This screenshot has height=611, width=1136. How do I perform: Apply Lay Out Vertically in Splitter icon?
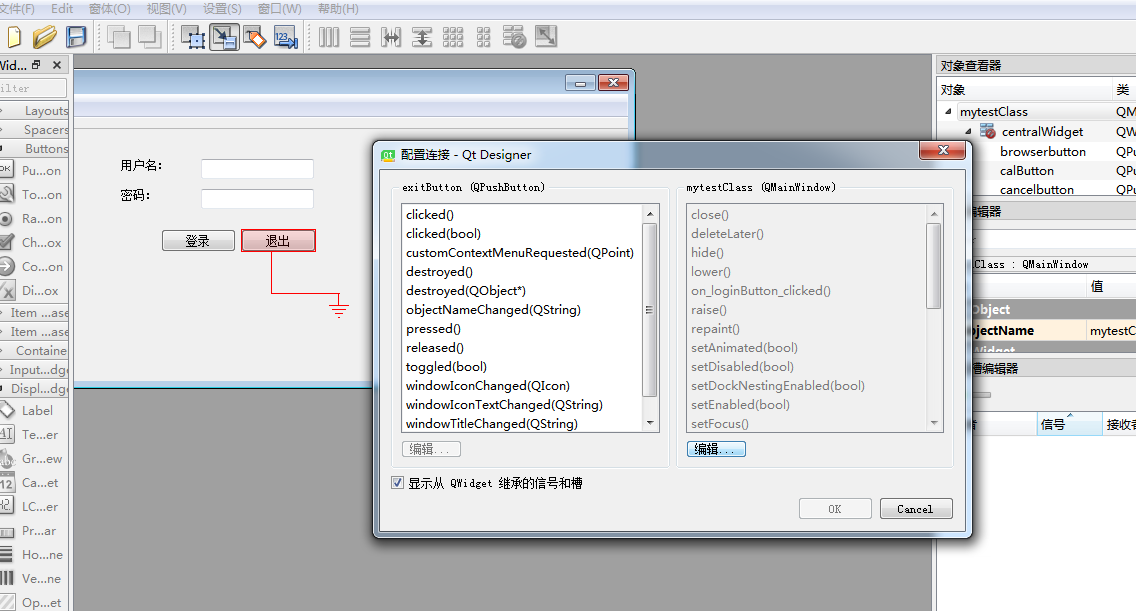point(422,37)
